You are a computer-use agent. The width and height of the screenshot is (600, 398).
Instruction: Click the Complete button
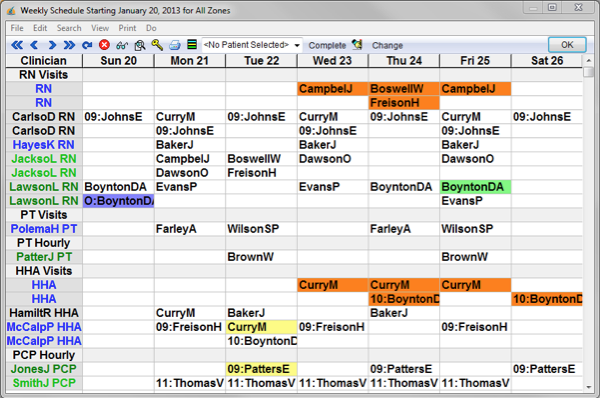point(327,46)
